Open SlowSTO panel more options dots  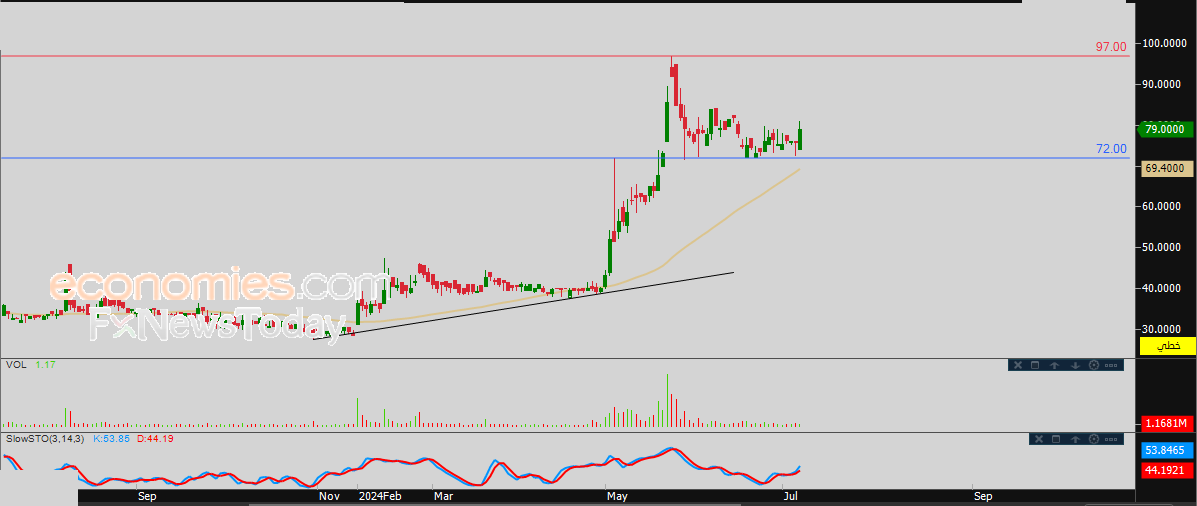[1111, 439]
